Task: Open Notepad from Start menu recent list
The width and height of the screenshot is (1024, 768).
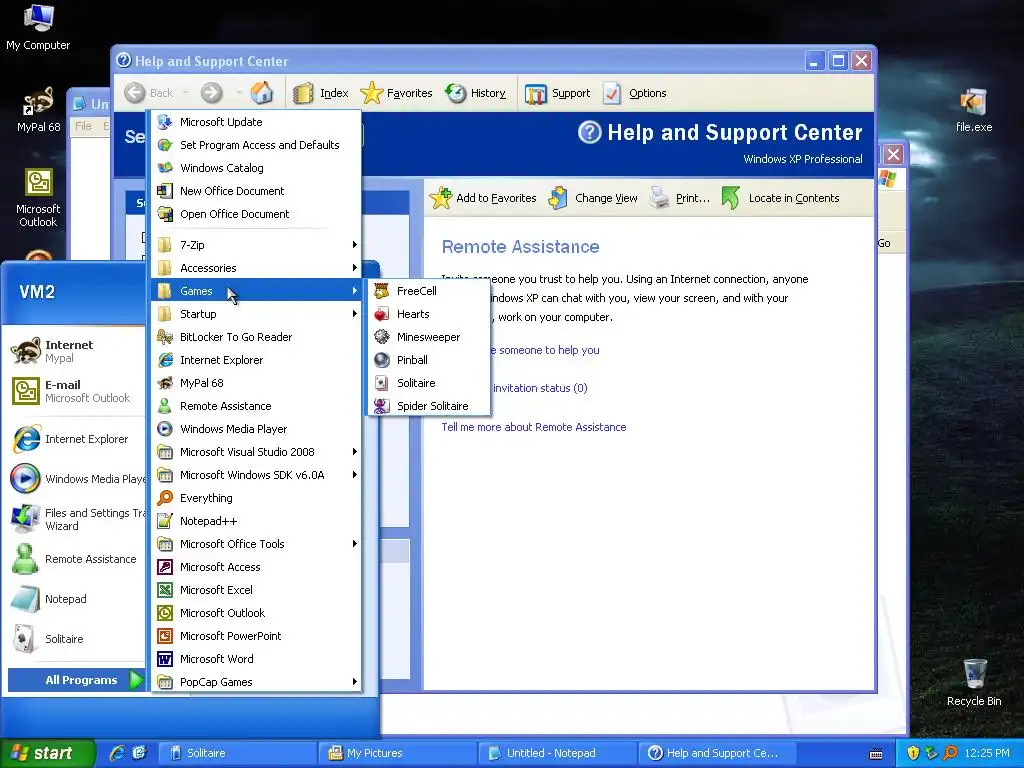Action: coord(76,599)
